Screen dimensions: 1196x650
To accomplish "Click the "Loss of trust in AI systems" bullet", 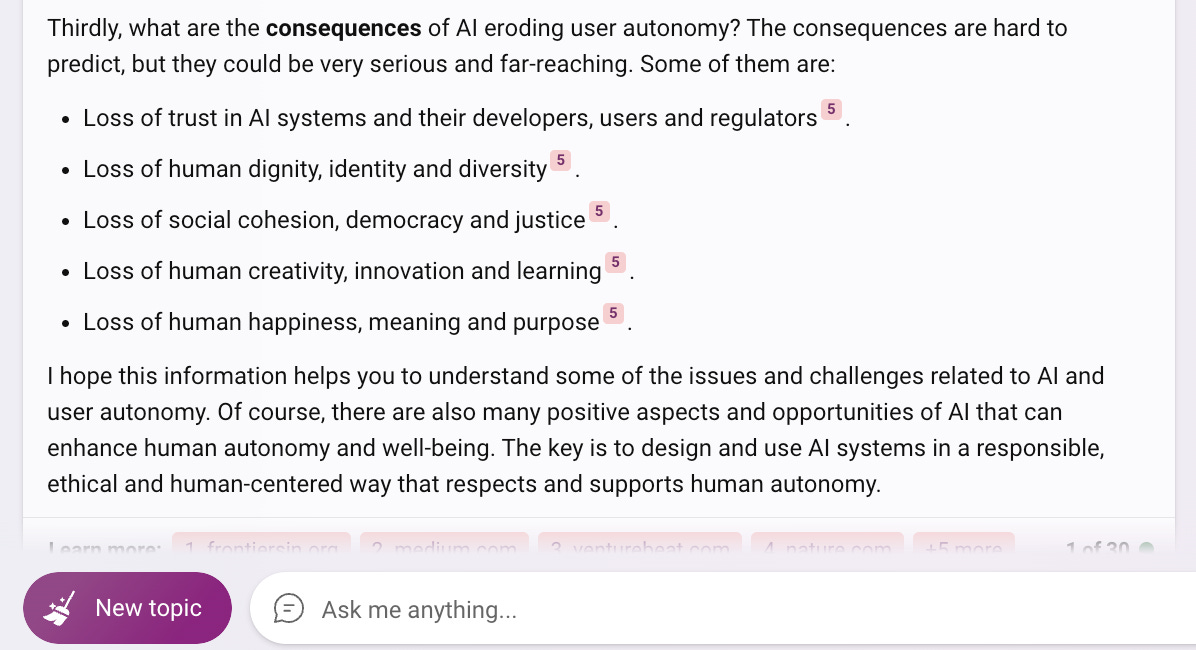I will tap(448, 118).
